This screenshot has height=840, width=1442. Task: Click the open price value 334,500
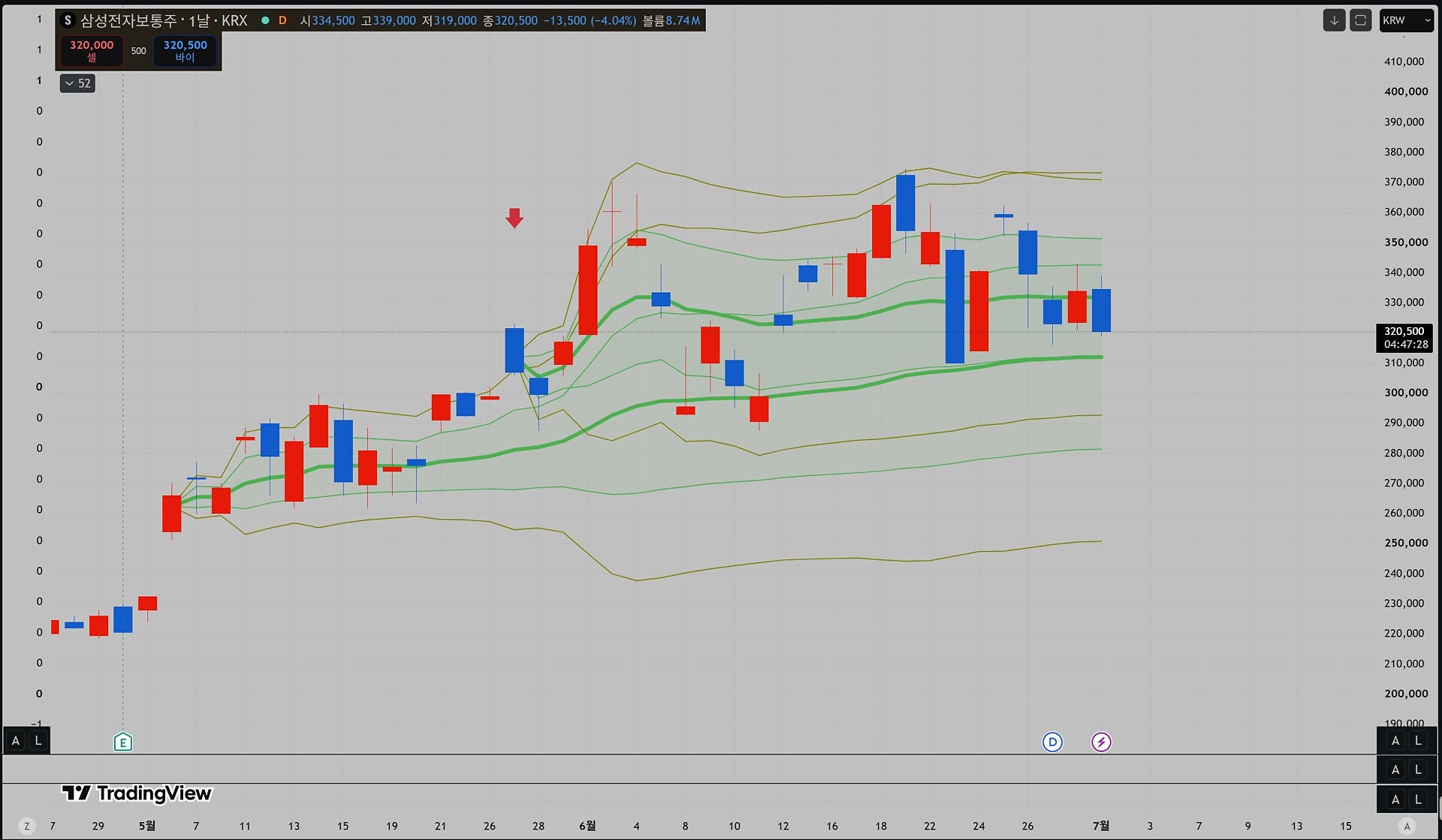333,20
